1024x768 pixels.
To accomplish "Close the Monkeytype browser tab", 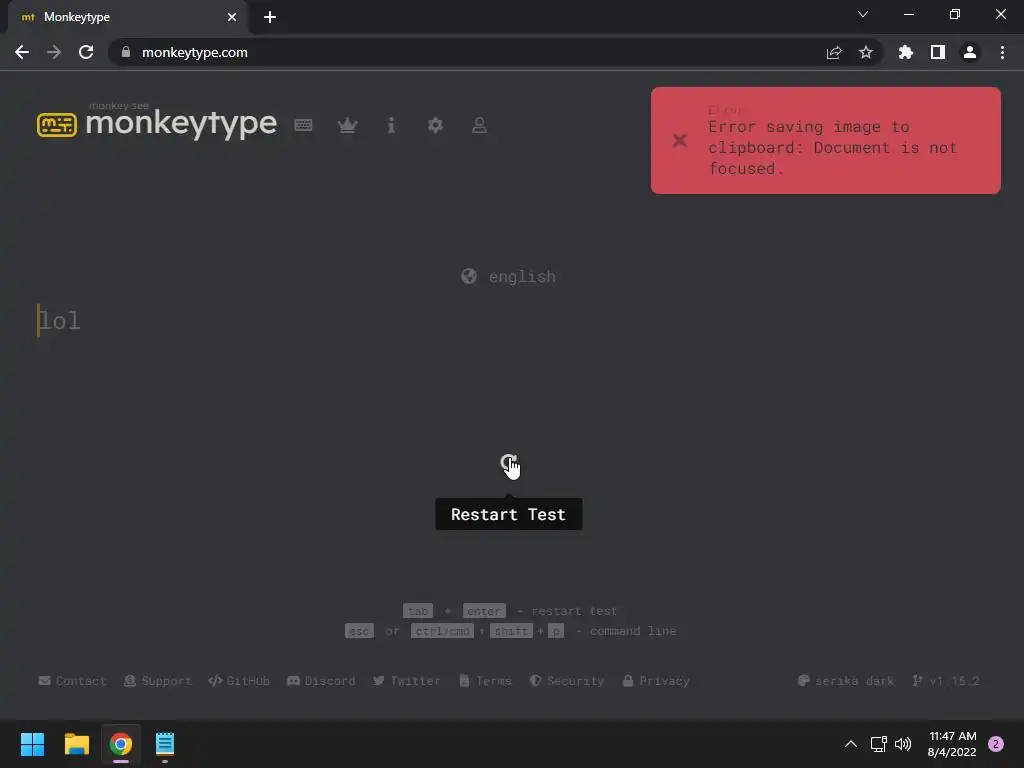I will [x=232, y=17].
